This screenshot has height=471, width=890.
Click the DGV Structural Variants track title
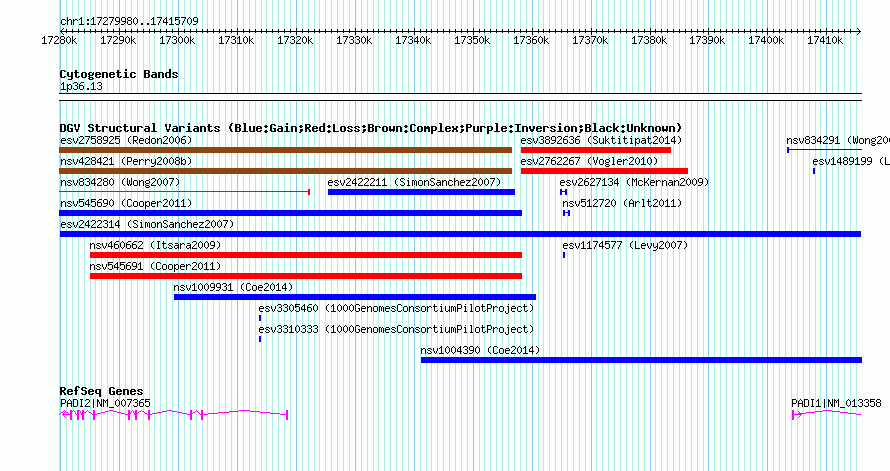click(371, 128)
